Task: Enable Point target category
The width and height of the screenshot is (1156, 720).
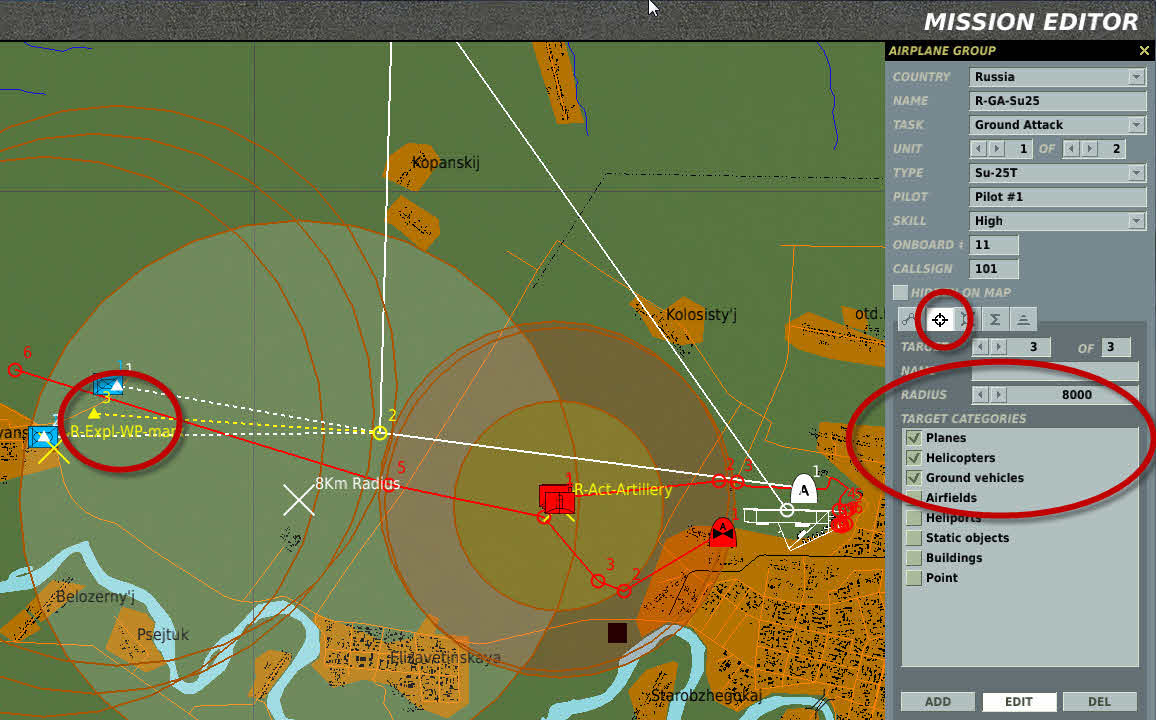Action: [x=914, y=578]
